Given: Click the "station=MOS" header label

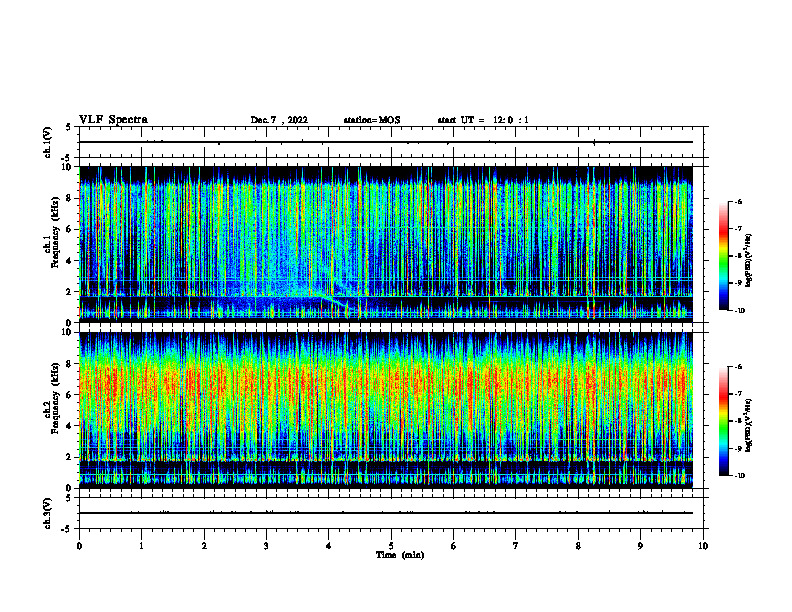Looking at the screenshot, I should coord(372,120).
